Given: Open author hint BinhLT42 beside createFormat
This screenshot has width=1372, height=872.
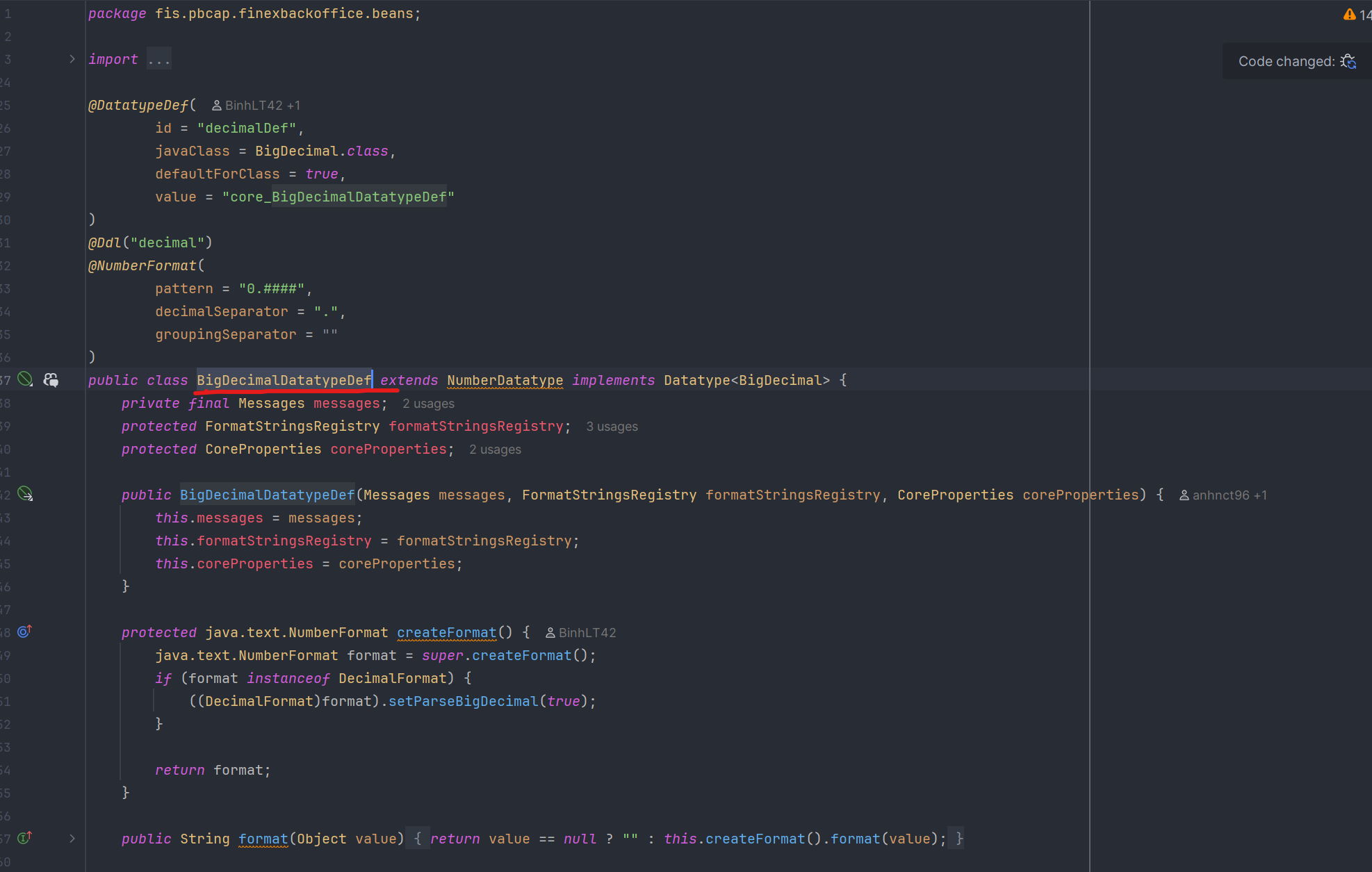Looking at the screenshot, I should click(581, 633).
